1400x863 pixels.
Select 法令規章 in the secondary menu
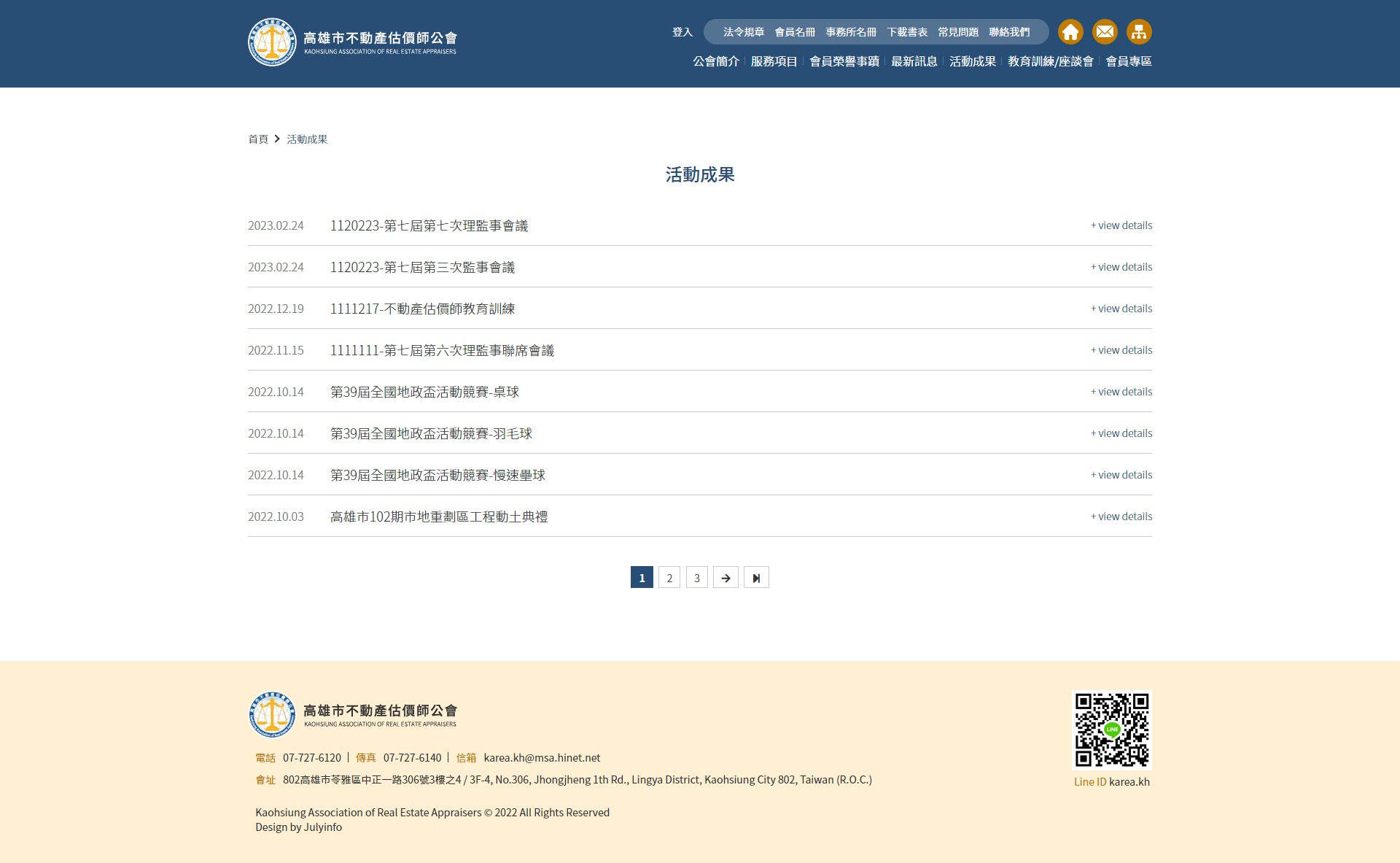741,32
